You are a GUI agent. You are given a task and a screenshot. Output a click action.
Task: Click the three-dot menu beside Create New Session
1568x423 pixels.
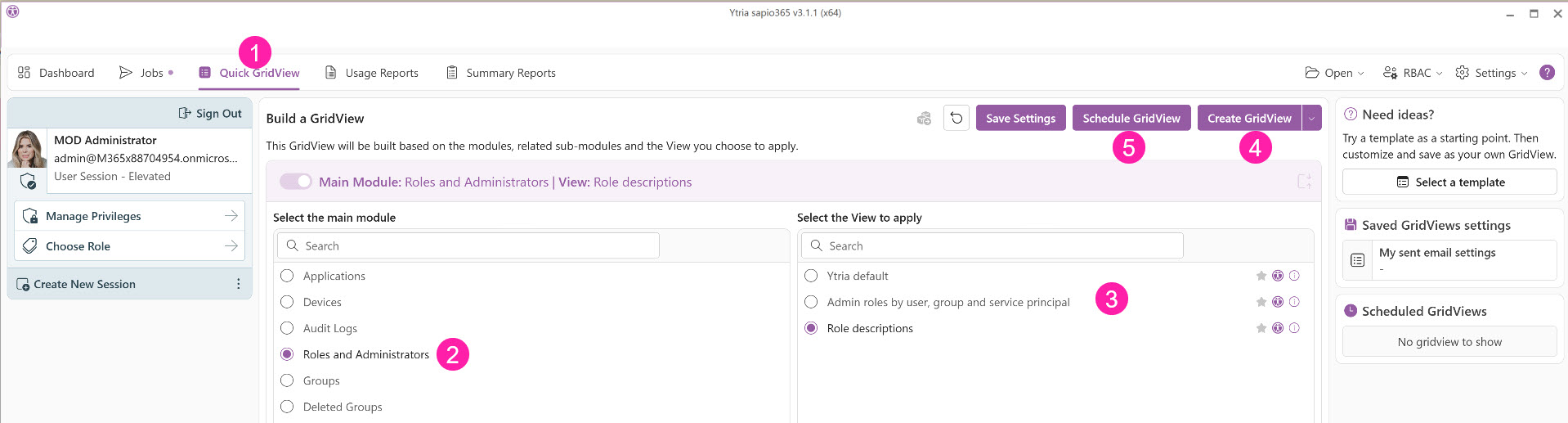(238, 284)
